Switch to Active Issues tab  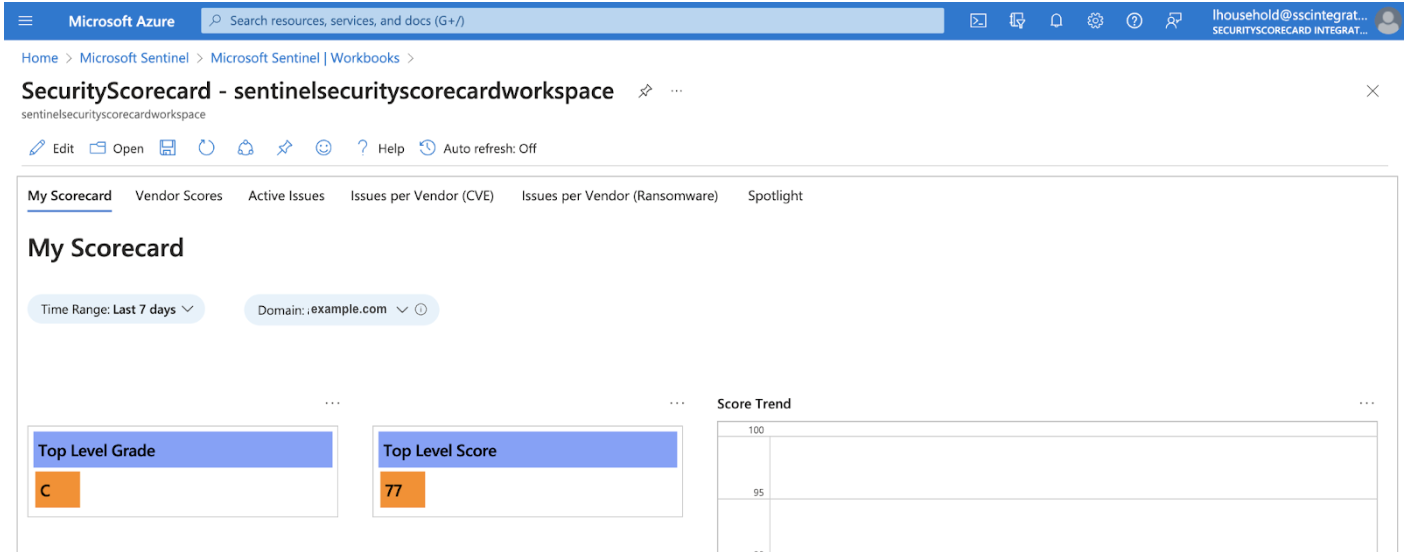[286, 196]
